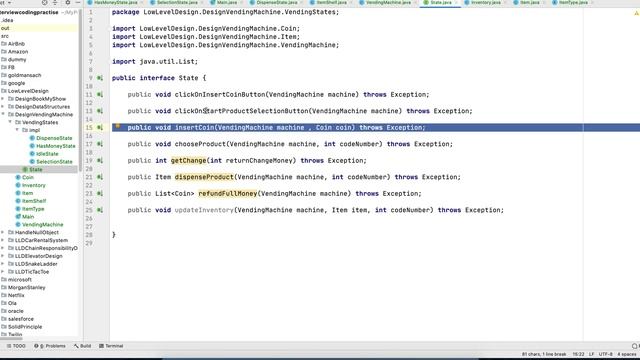Click the highlighted getChange method name
The width and height of the screenshot is (640, 360).
pos(189,160)
